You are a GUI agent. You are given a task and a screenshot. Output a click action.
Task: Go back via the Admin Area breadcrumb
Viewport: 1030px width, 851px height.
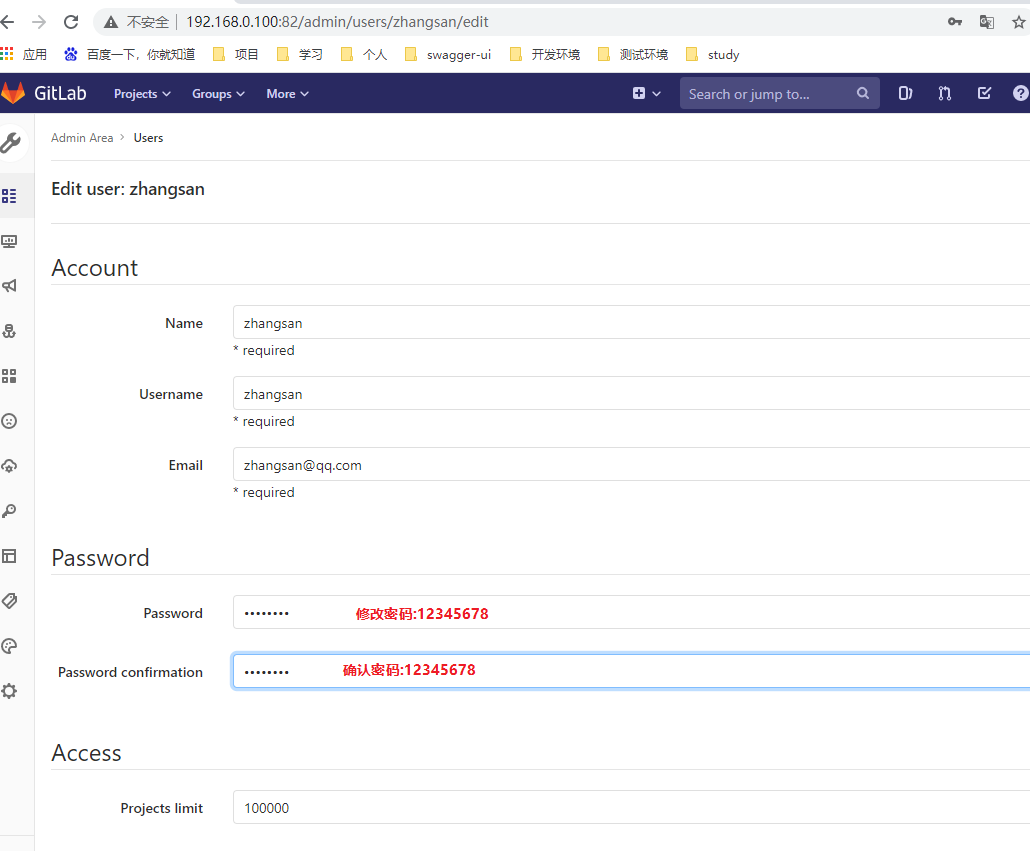tap(82, 137)
